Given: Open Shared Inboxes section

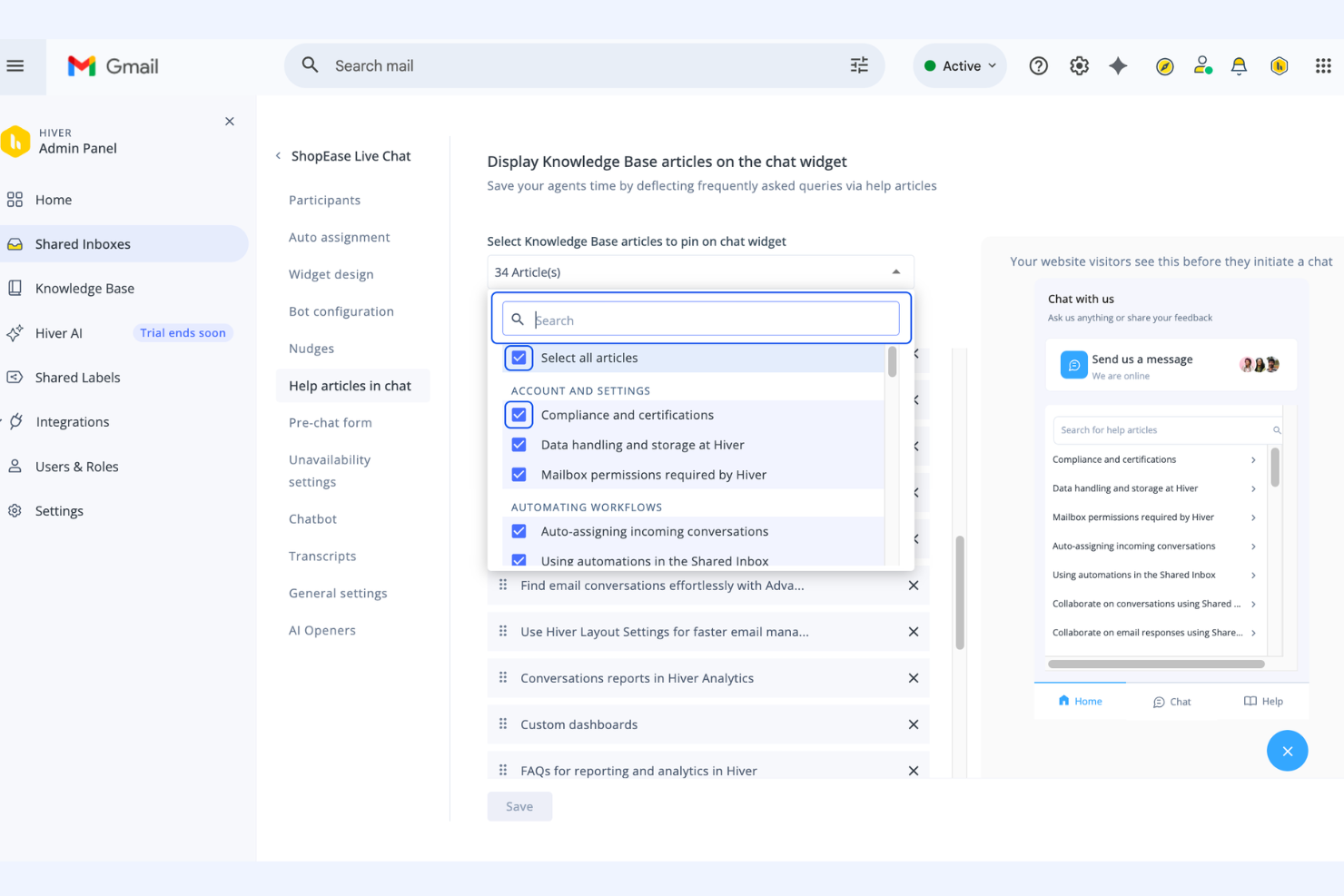Looking at the screenshot, I should (124, 244).
